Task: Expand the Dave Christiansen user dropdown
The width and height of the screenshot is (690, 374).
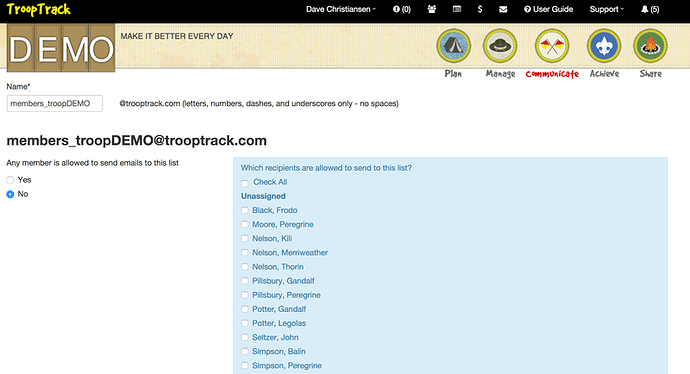Action: (x=341, y=9)
